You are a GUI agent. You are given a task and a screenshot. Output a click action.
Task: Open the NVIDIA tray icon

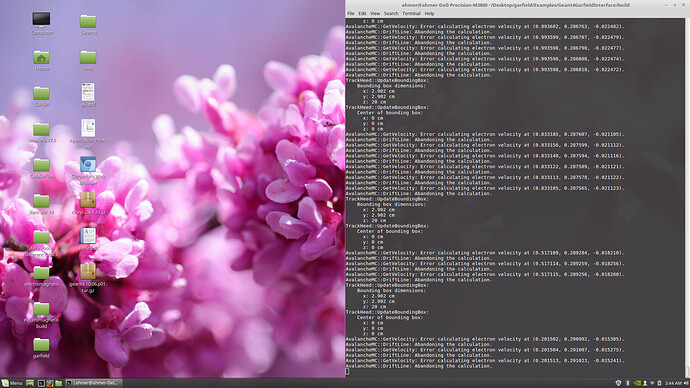pos(637,383)
